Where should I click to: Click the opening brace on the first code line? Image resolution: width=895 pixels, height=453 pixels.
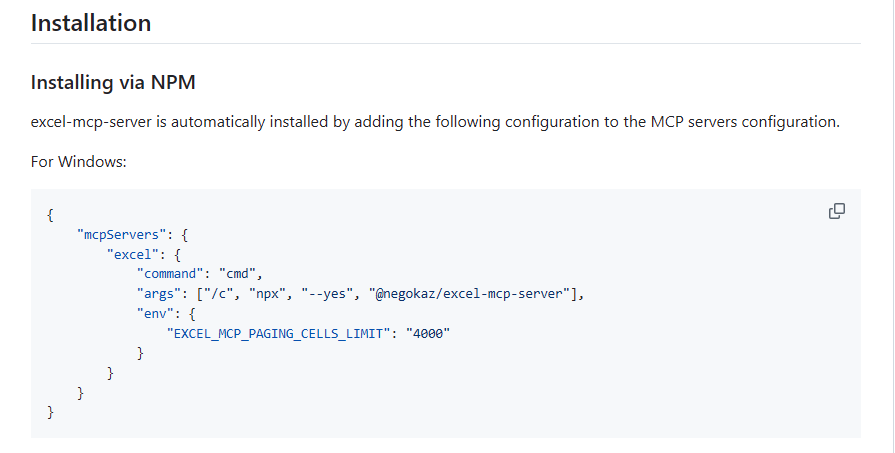(x=50, y=213)
